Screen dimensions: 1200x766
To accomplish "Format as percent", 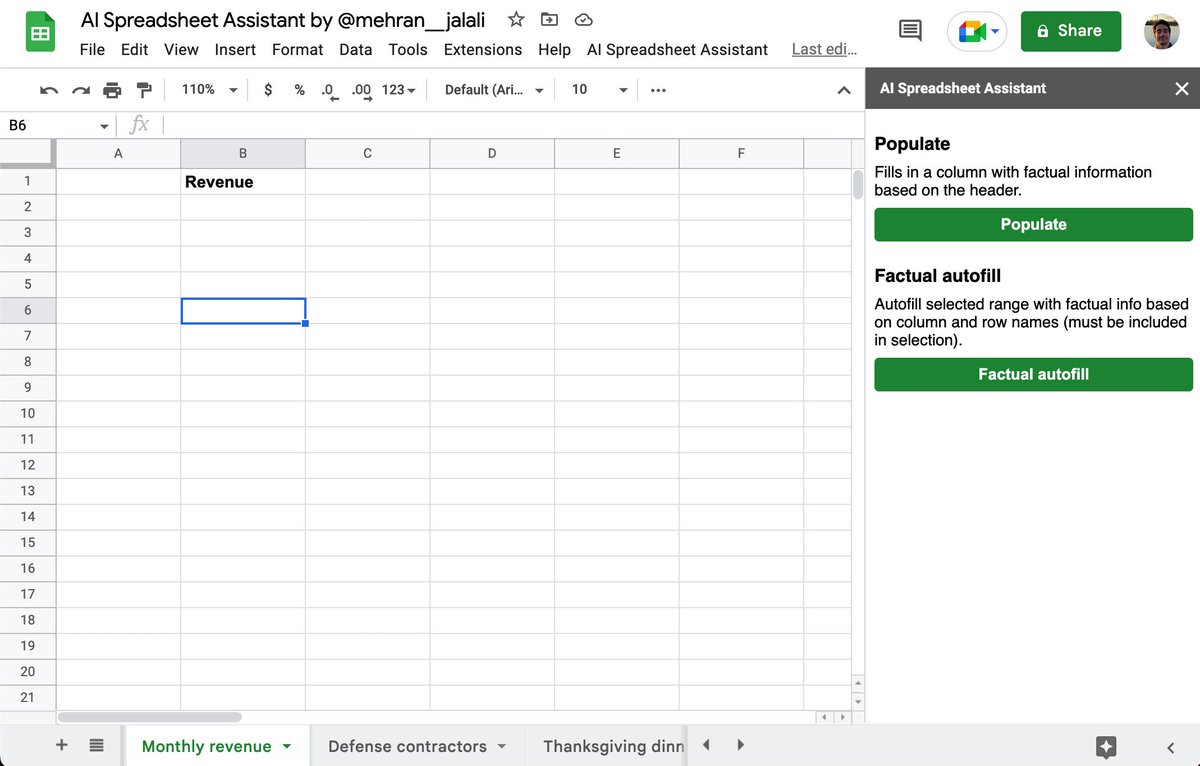I will point(299,90).
